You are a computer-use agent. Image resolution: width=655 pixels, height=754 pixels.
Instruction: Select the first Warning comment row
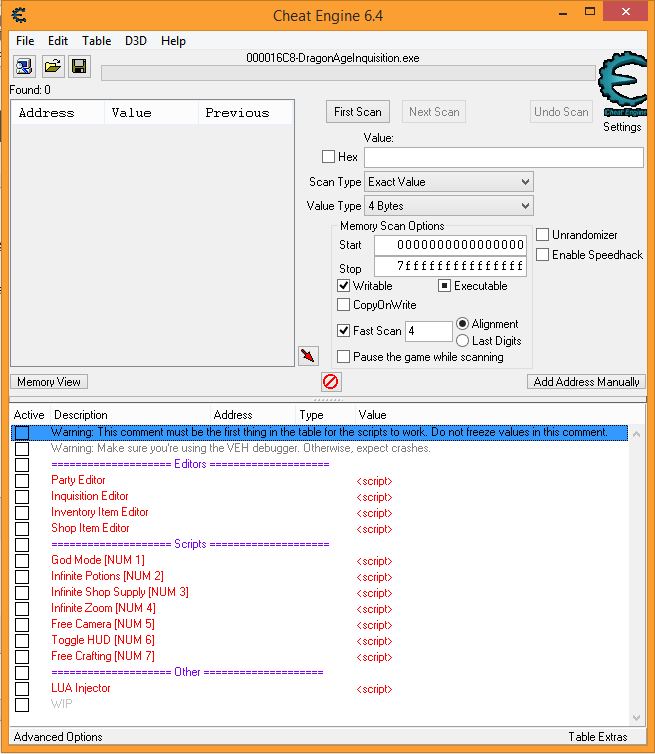(319, 432)
